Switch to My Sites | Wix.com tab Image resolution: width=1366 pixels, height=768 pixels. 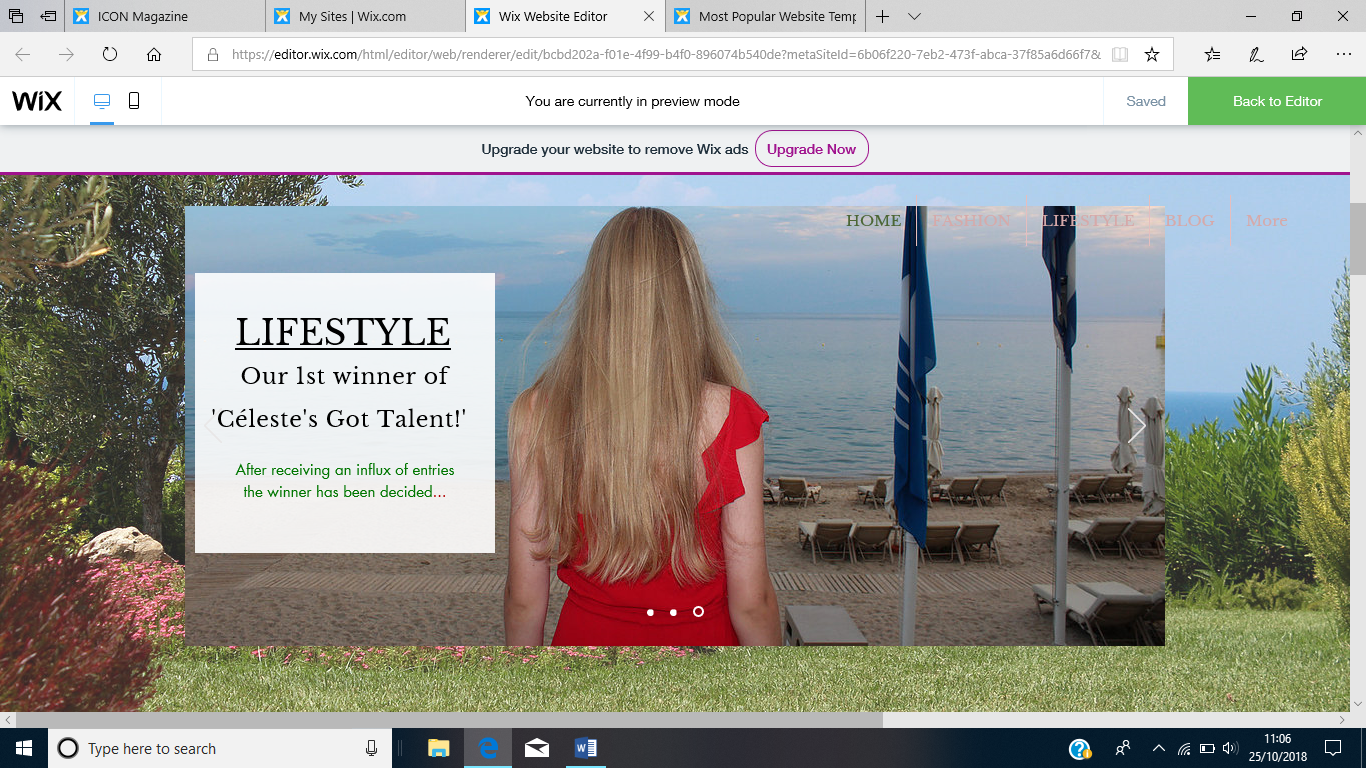(x=366, y=16)
